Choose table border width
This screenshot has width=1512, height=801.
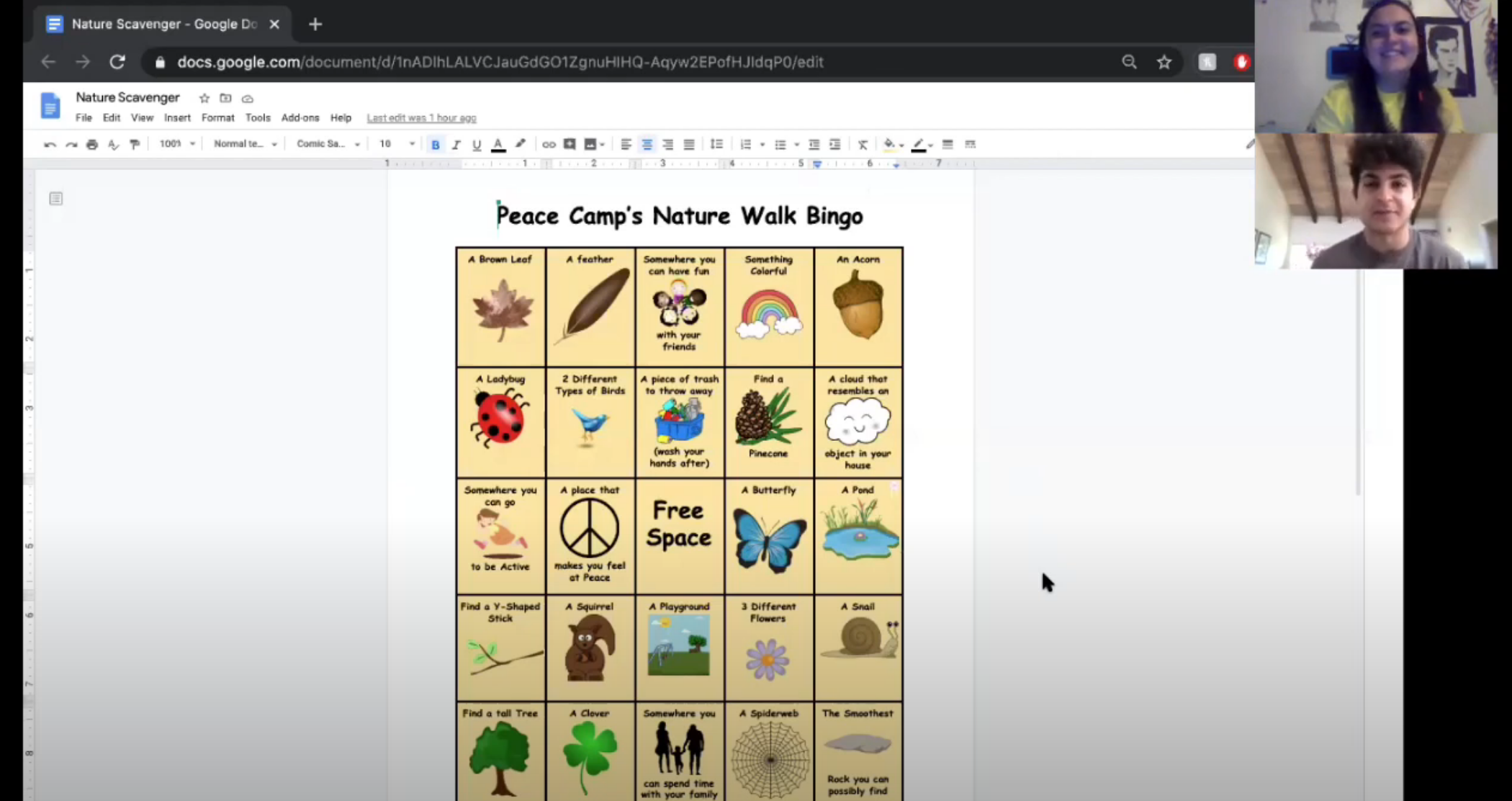[x=948, y=145]
